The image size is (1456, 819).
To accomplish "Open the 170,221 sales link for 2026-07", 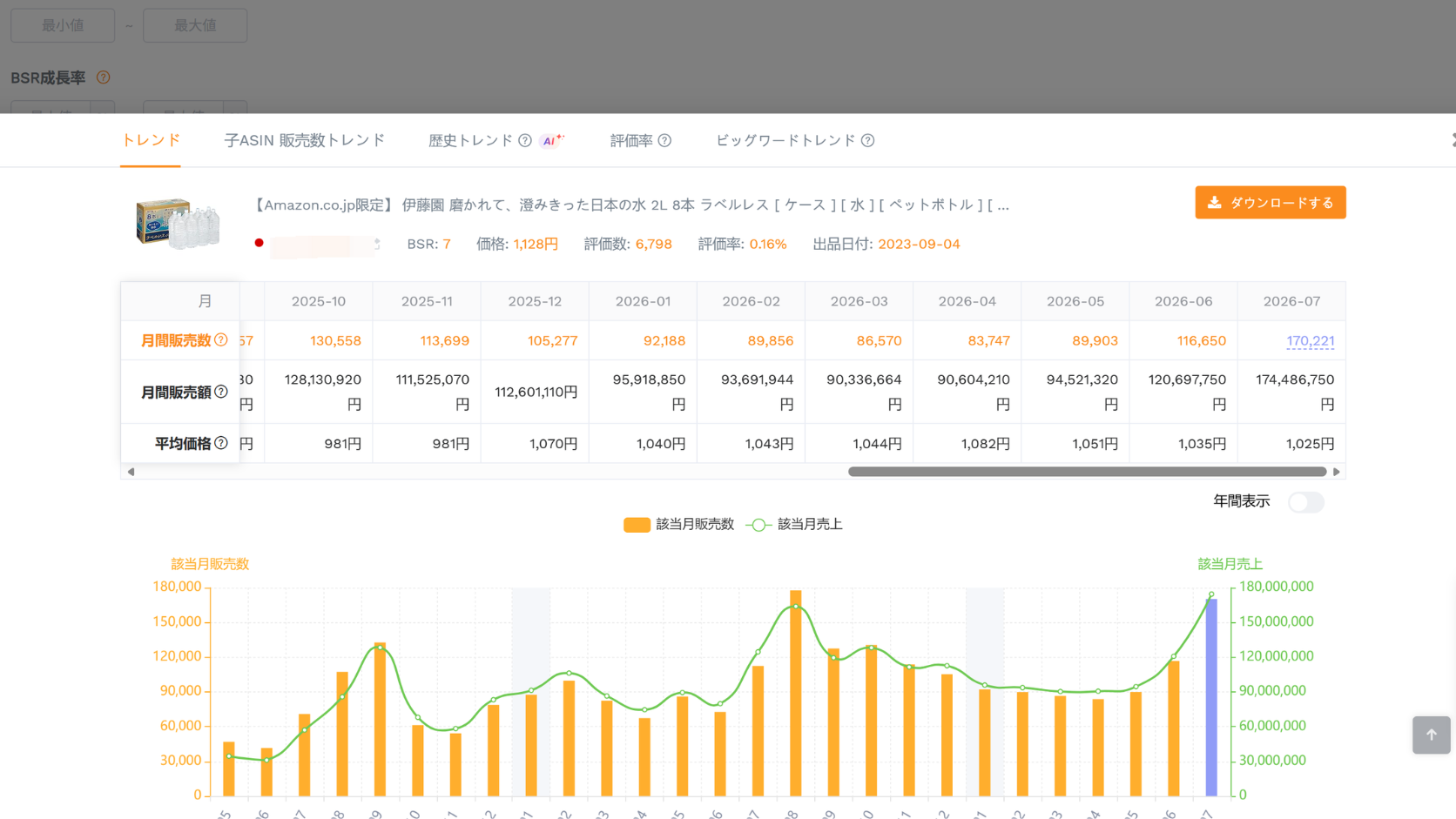I will pos(1311,341).
